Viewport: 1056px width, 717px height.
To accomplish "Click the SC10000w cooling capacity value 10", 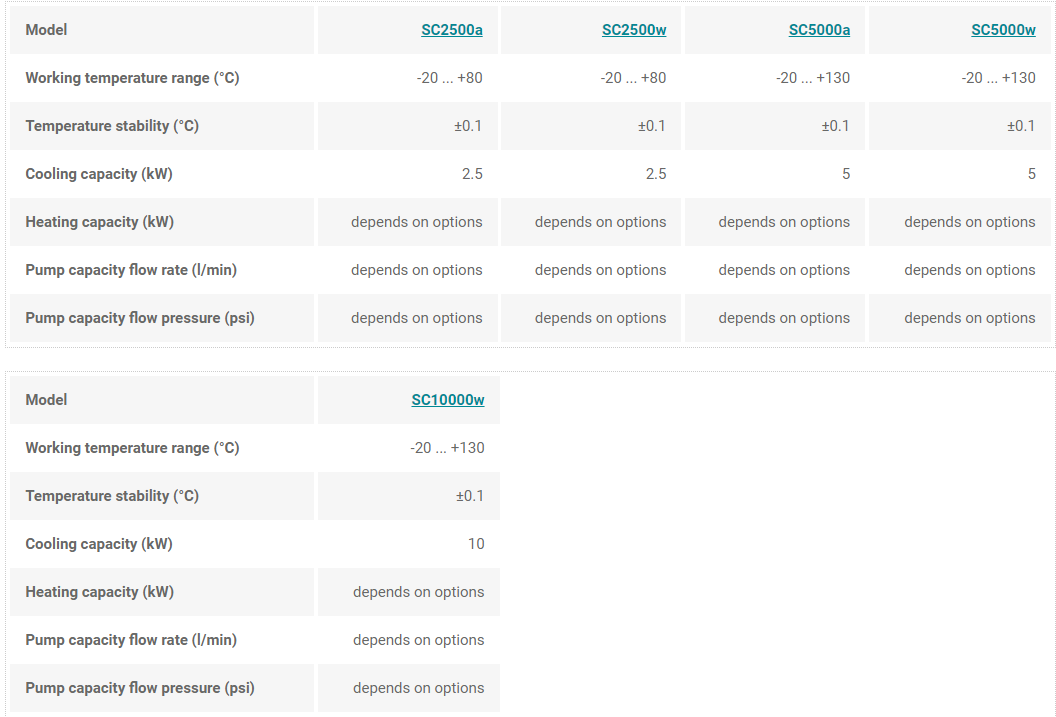I will coord(476,544).
